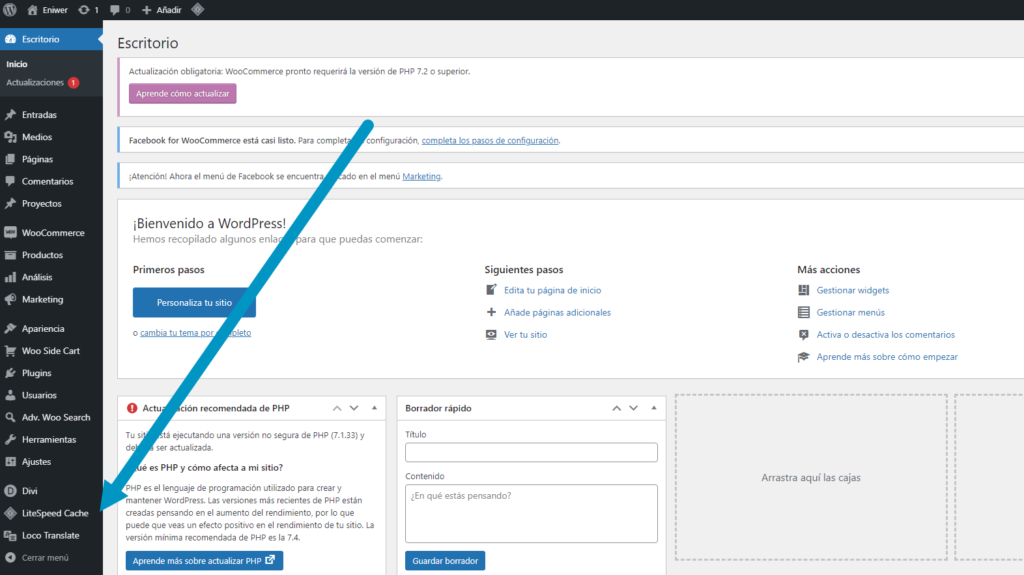Image resolution: width=1024 pixels, height=575 pixels.
Task: Click LiteSpeed Cache sidebar icon
Action: pos(10,513)
